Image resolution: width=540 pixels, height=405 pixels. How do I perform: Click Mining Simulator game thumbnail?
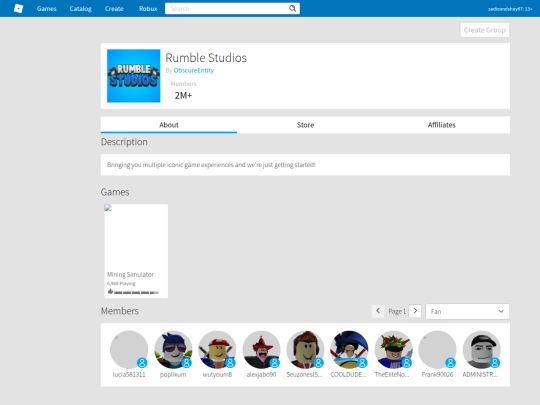pos(136,236)
